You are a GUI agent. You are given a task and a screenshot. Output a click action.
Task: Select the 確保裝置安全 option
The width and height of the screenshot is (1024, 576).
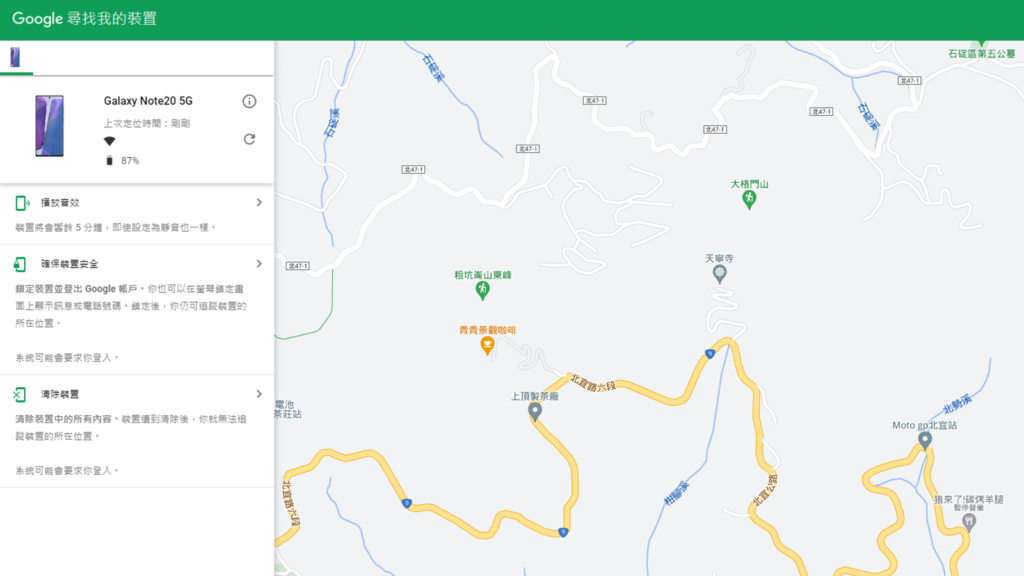pyautogui.click(x=137, y=310)
